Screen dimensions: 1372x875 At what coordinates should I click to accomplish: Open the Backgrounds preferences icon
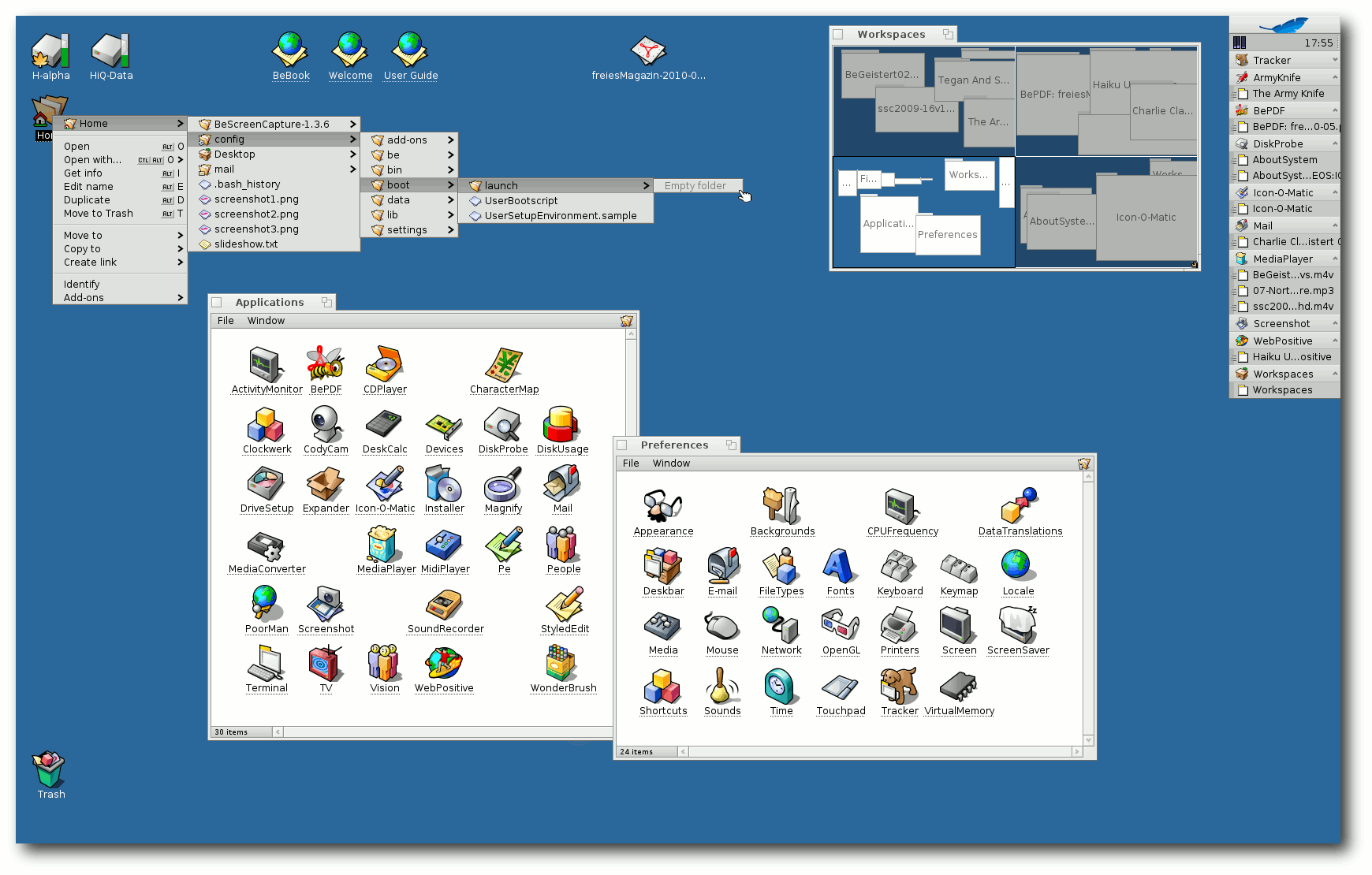(x=781, y=507)
